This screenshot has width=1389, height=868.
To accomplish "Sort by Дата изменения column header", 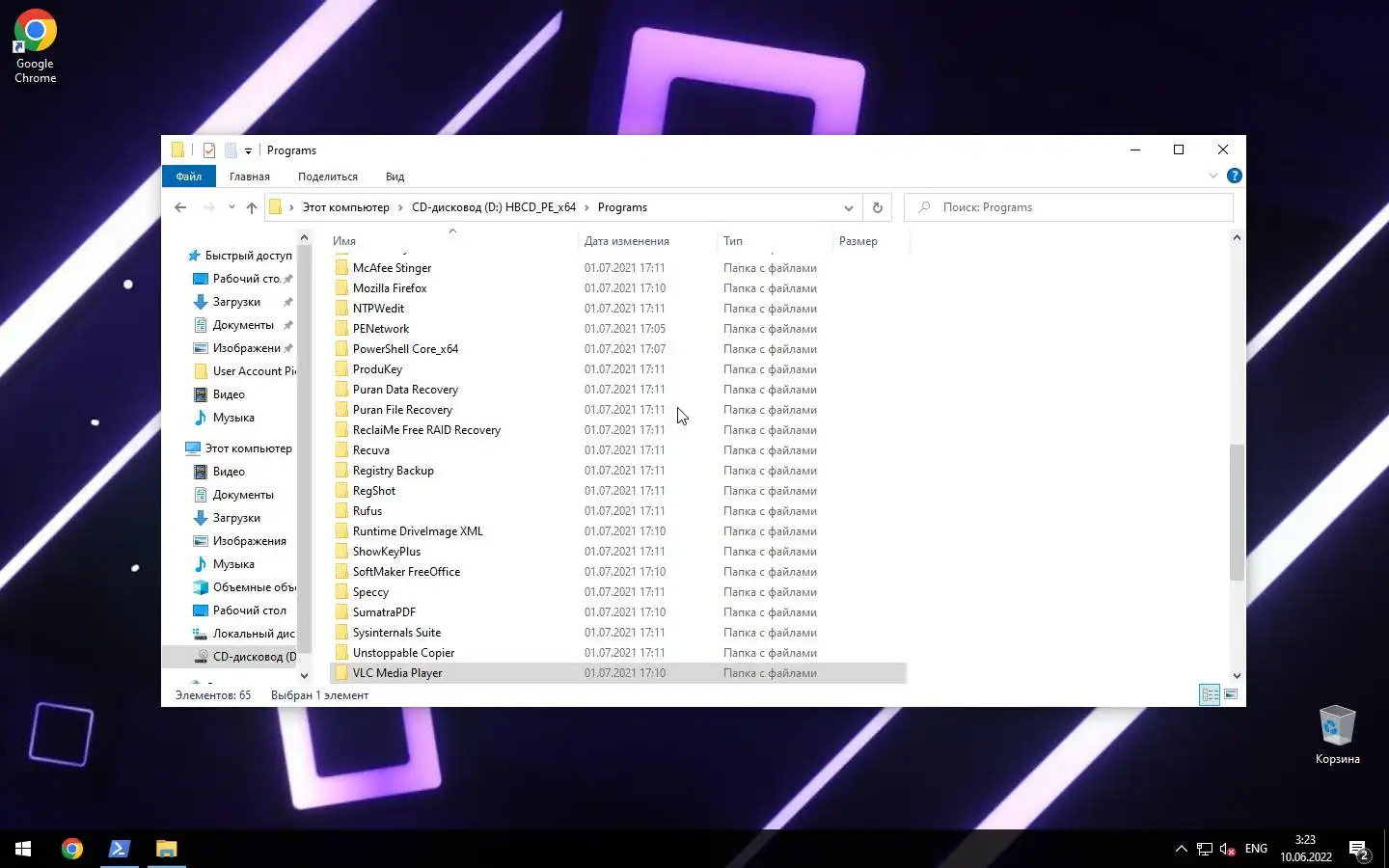I will pos(648,241).
